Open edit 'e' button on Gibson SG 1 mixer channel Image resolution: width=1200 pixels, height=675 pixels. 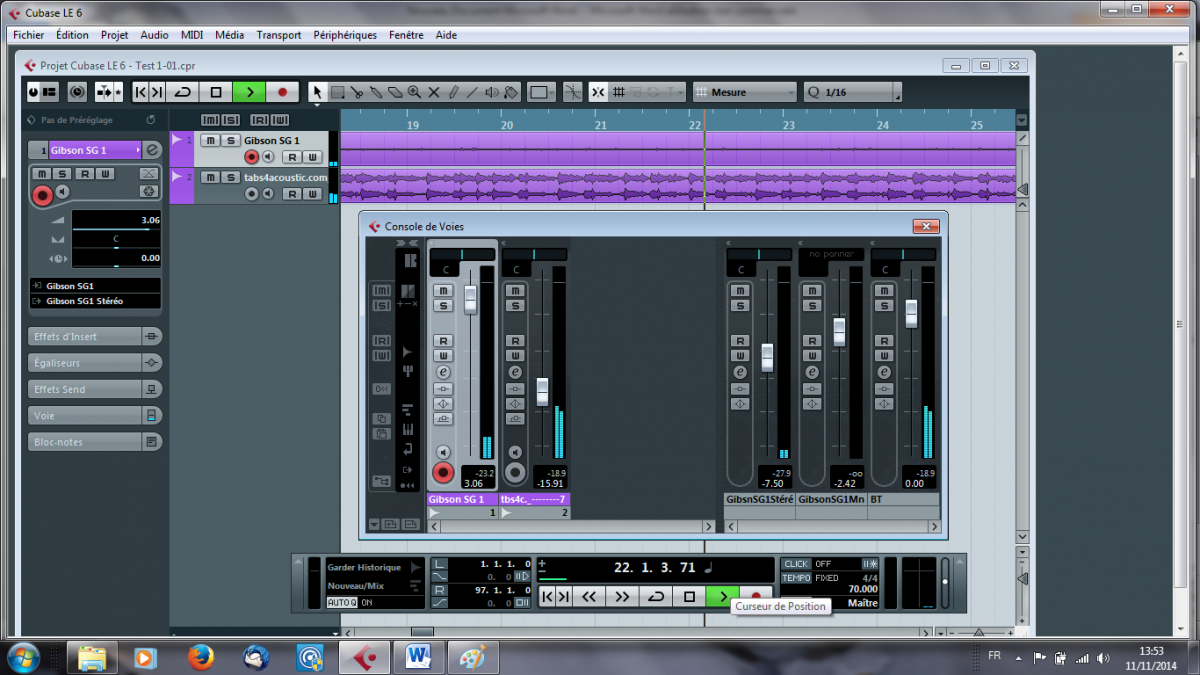[443, 372]
